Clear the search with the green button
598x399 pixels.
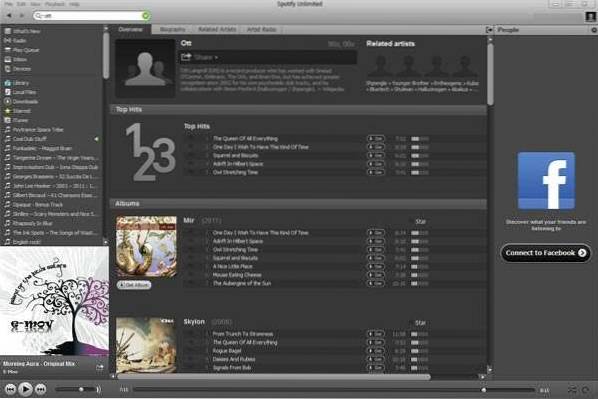145,16
